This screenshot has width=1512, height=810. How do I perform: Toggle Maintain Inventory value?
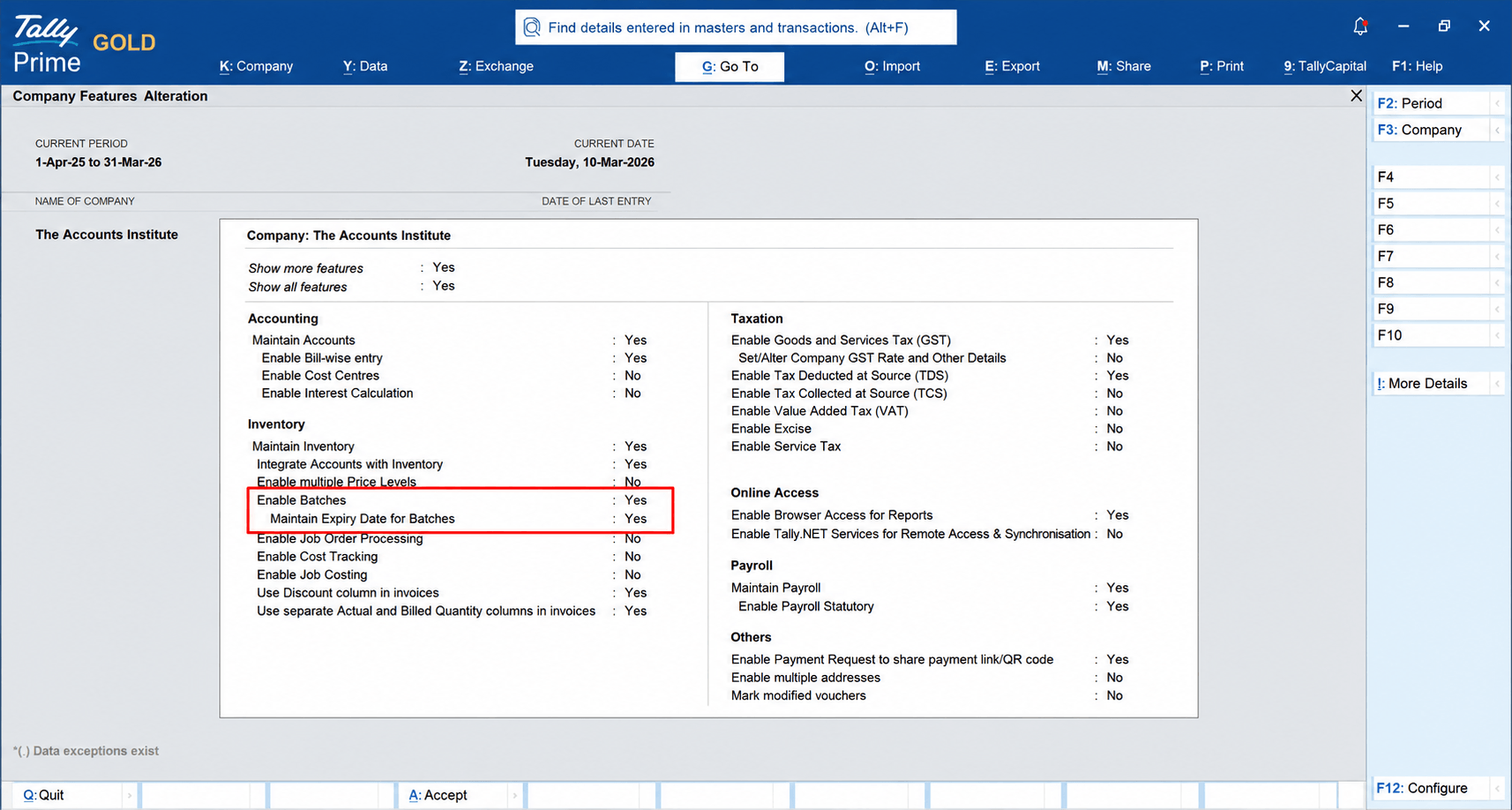[635, 446]
